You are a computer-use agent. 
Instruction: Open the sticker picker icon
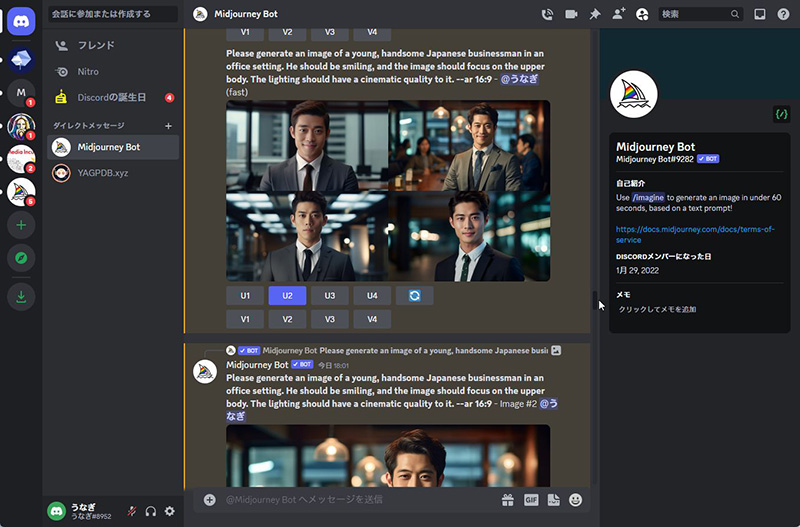click(x=554, y=499)
